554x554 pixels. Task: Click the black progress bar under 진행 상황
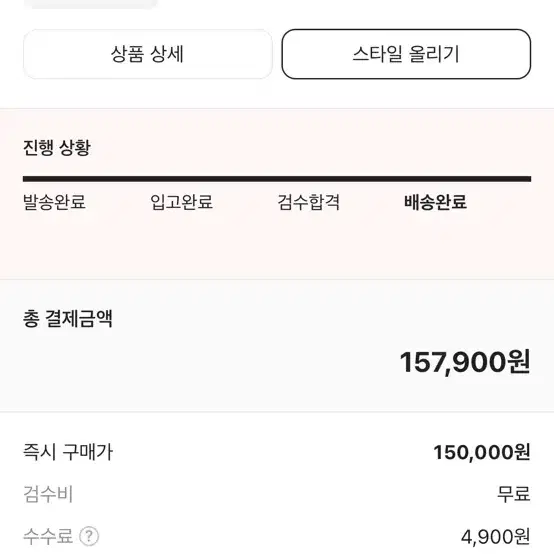[277, 179]
